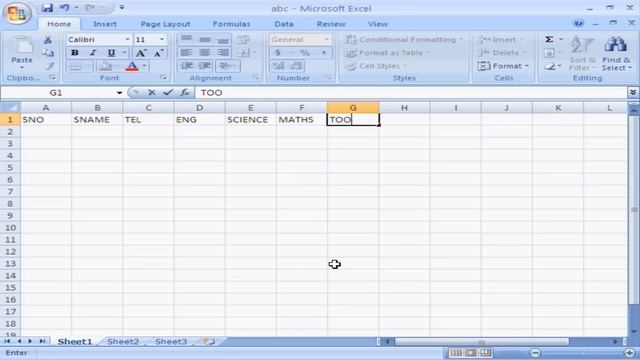The width and height of the screenshot is (640, 360).
Task: Click Insert in the Cells group
Action: [500, 40]
